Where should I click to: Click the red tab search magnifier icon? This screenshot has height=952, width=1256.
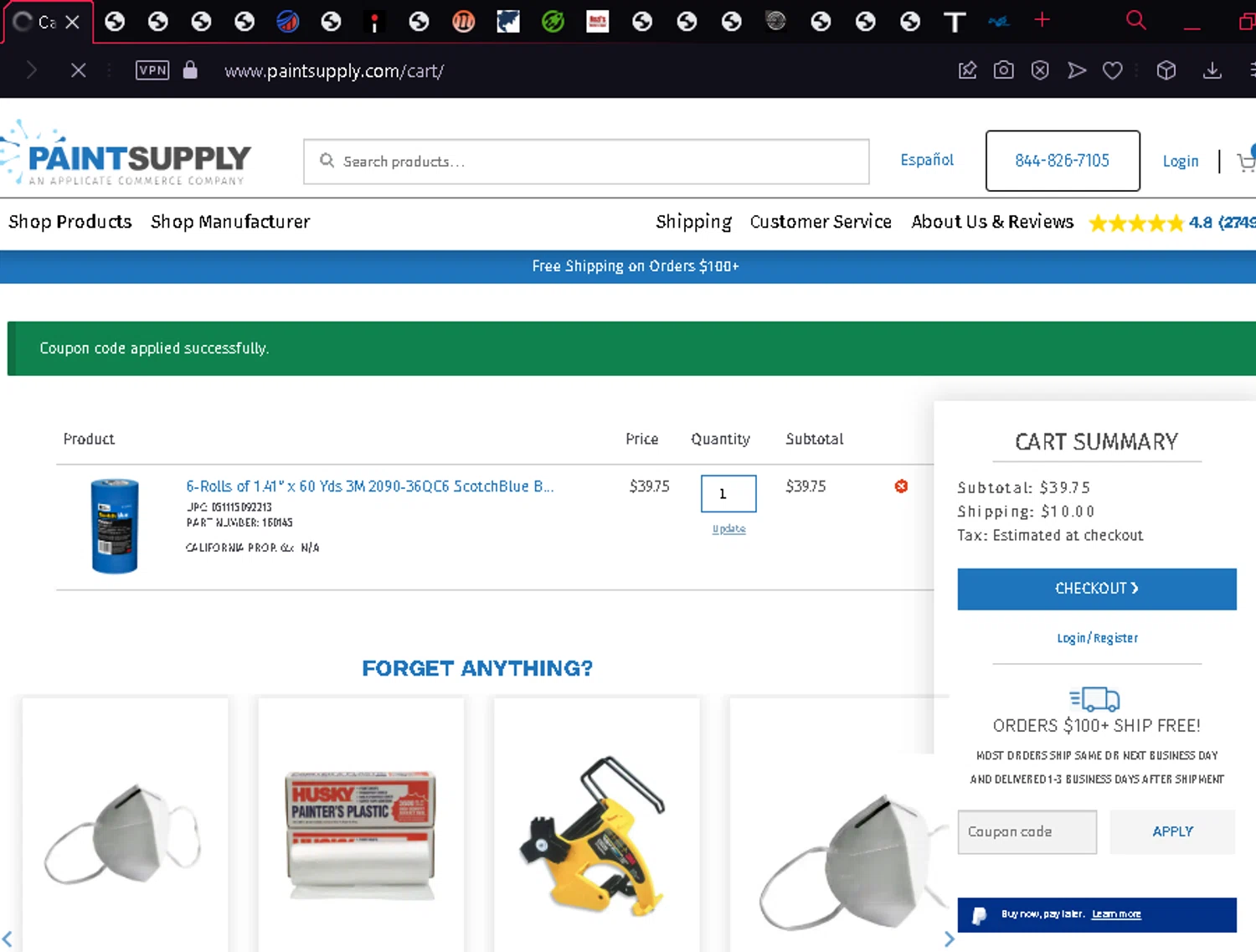[x=1136, y=19]
